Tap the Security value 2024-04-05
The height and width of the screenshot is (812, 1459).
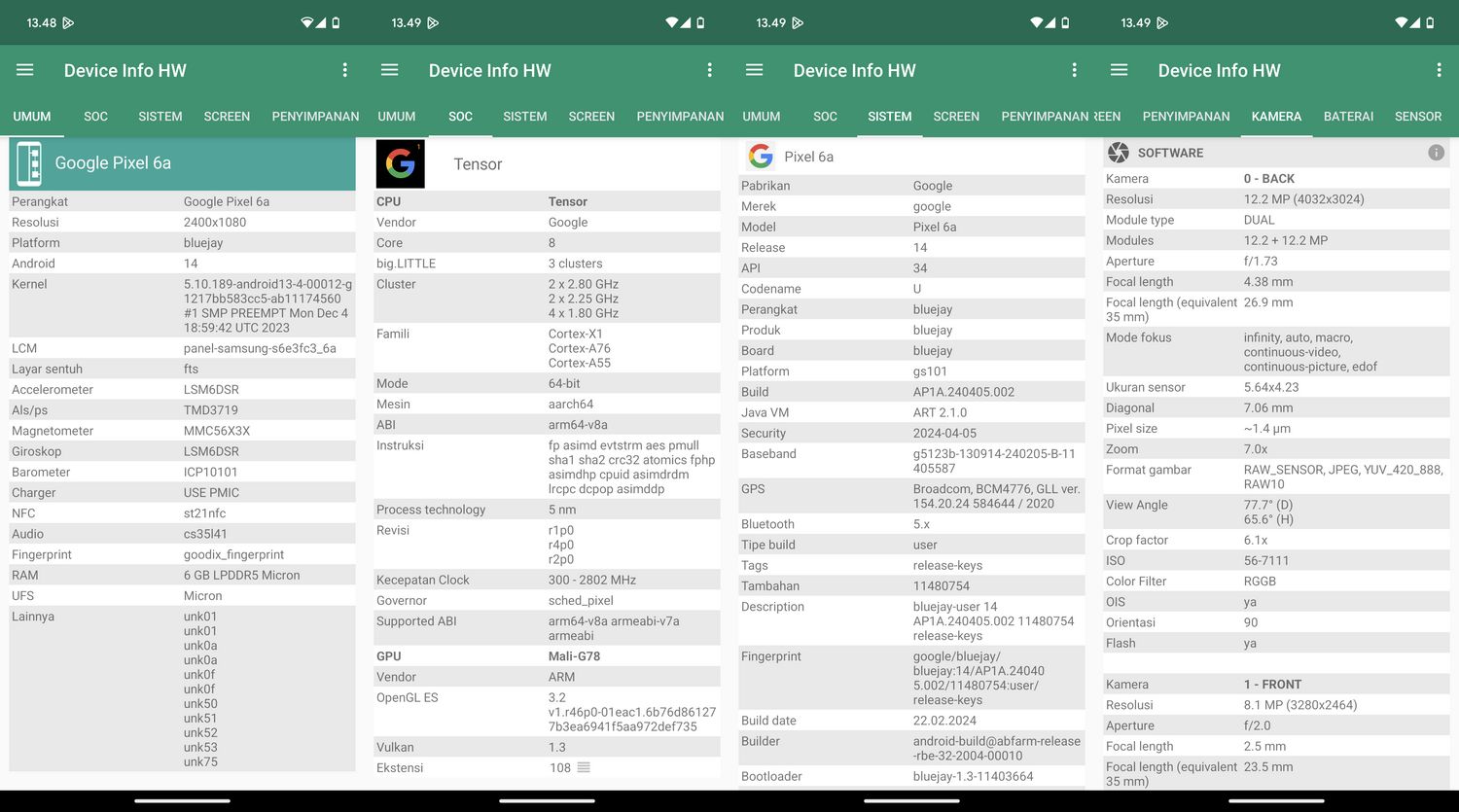944,433
